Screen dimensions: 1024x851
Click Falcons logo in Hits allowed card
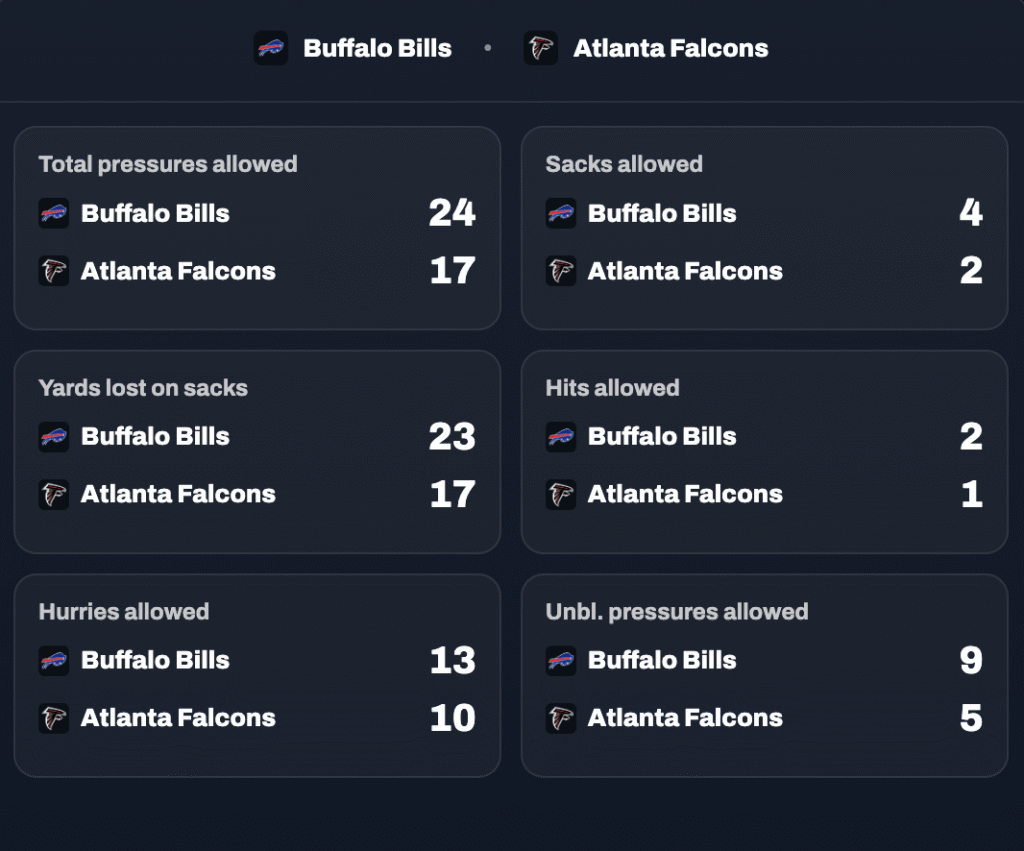pos(561,494)
